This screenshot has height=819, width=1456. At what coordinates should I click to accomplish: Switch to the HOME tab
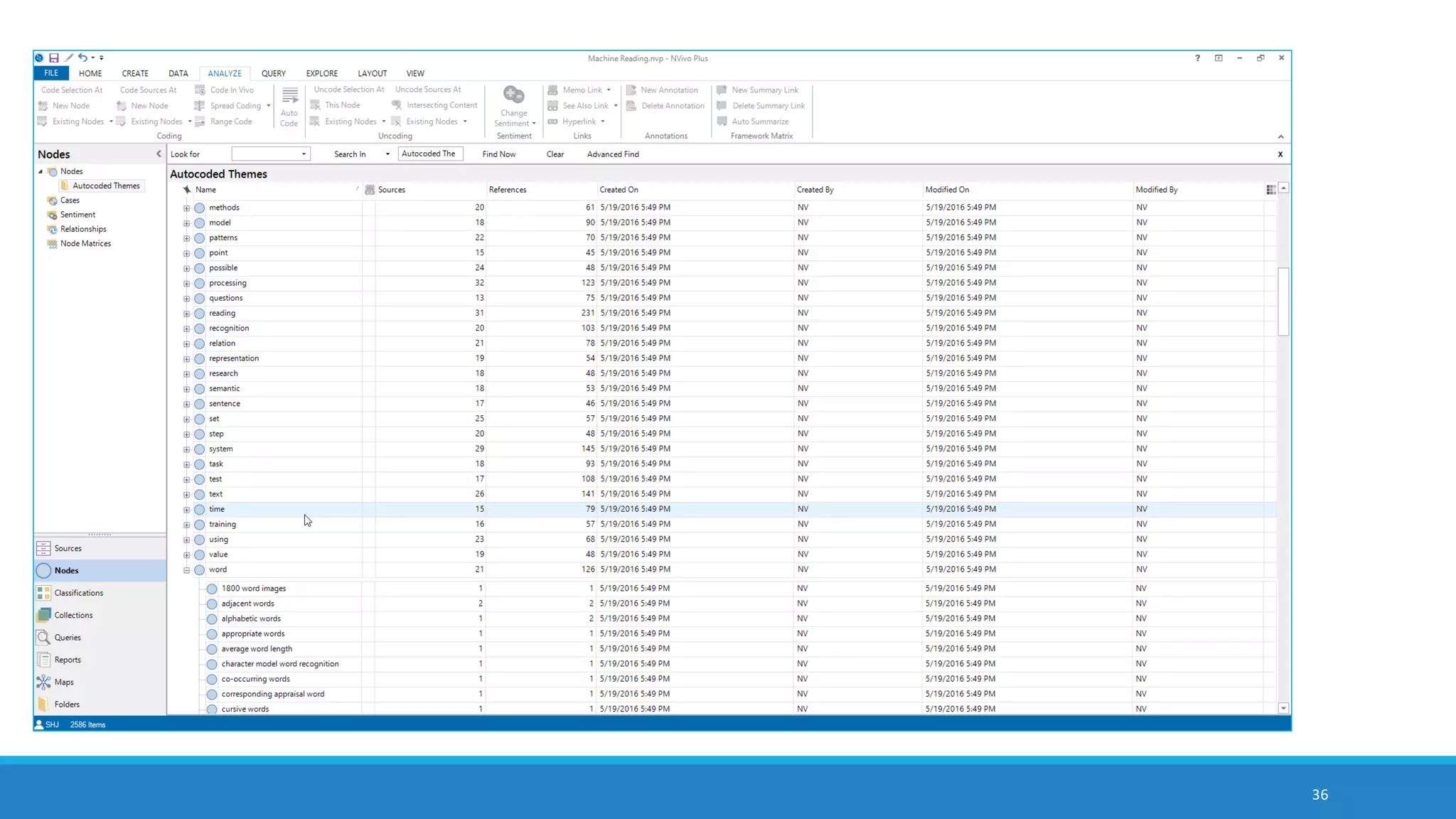[90, 73]
